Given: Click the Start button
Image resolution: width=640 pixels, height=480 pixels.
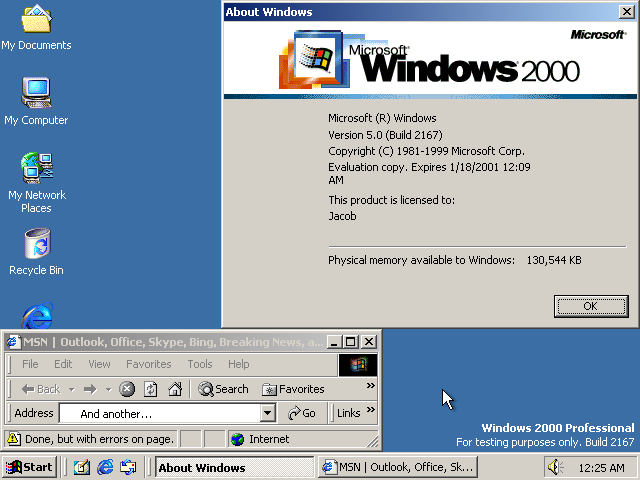Looking at the screenshot, I should 29,467.
